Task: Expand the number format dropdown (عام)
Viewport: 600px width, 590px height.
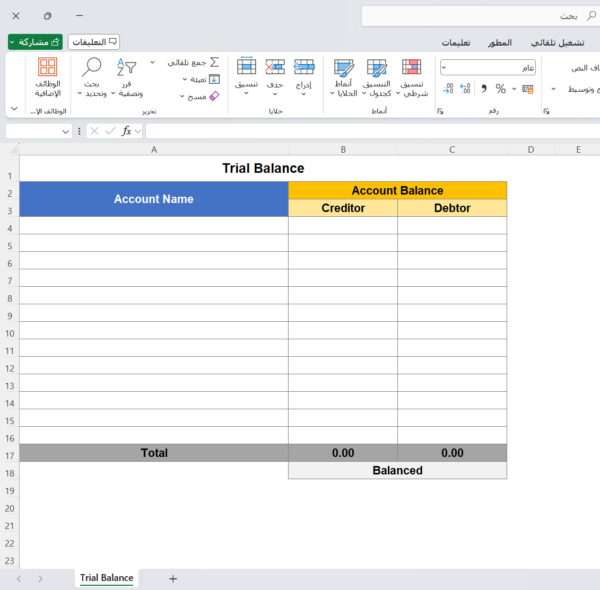Action: pyautogui.click(x=445, y=67)
